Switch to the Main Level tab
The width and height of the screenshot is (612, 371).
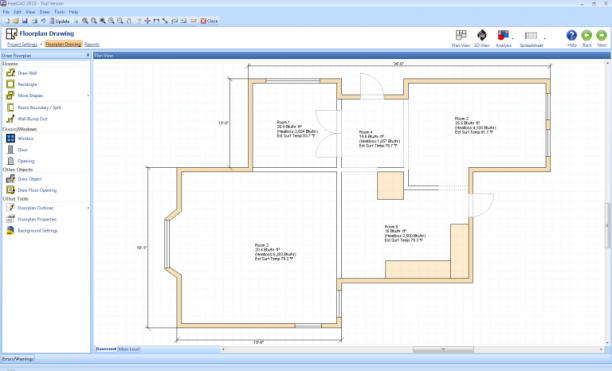129,349
